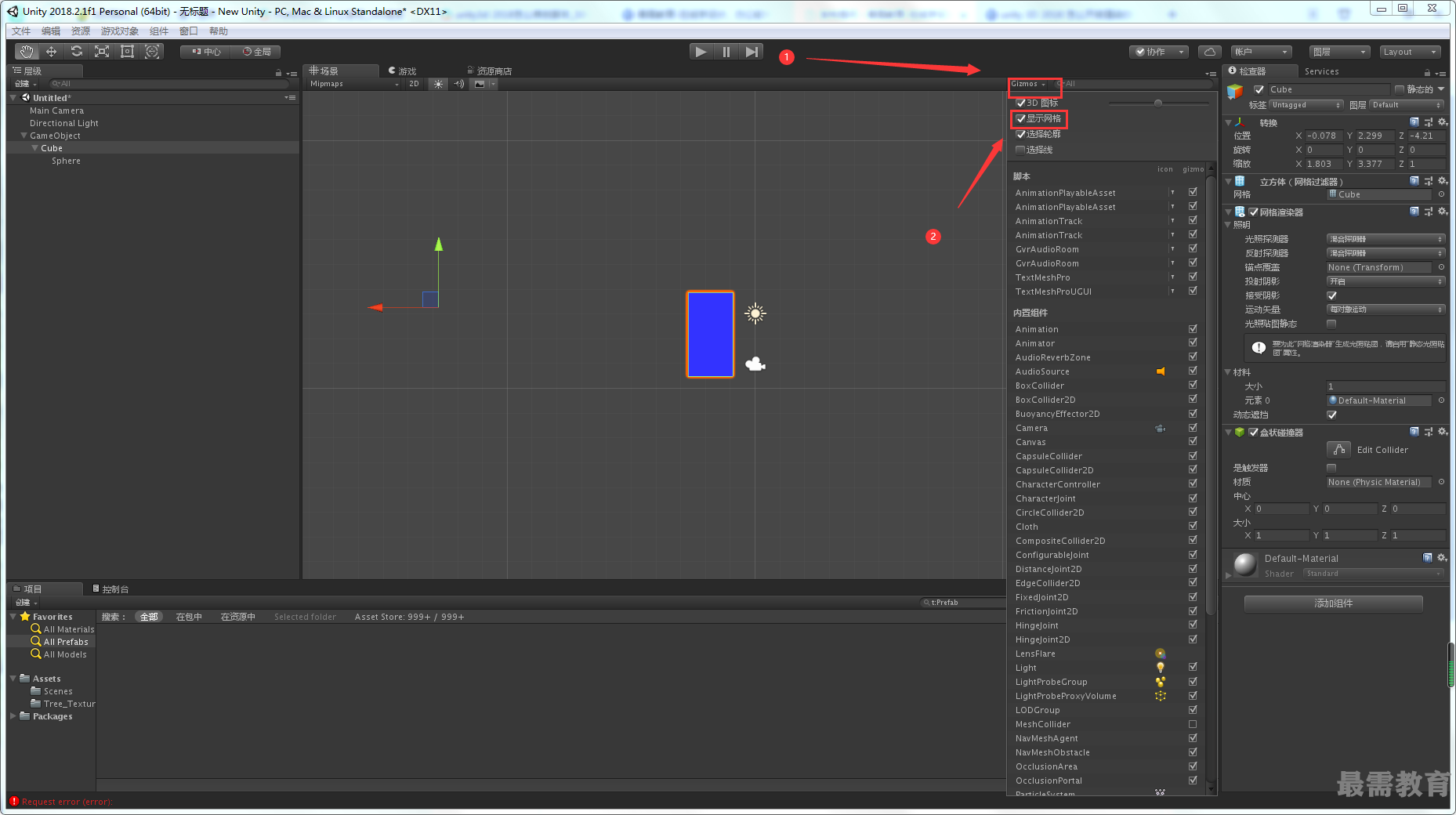Toggle 2D scene view mode
Image resolution: width=1456 pixels, height=815 pixels.
415,84
